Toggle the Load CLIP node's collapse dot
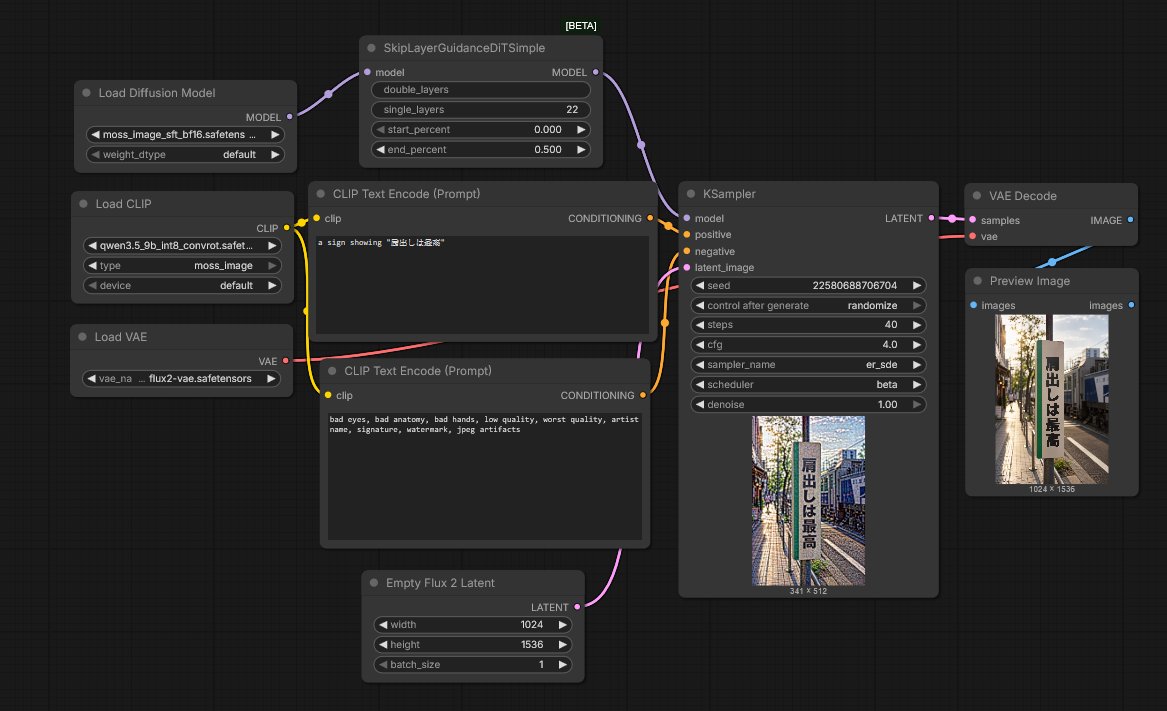1167x711 pixels. [83, 204]
